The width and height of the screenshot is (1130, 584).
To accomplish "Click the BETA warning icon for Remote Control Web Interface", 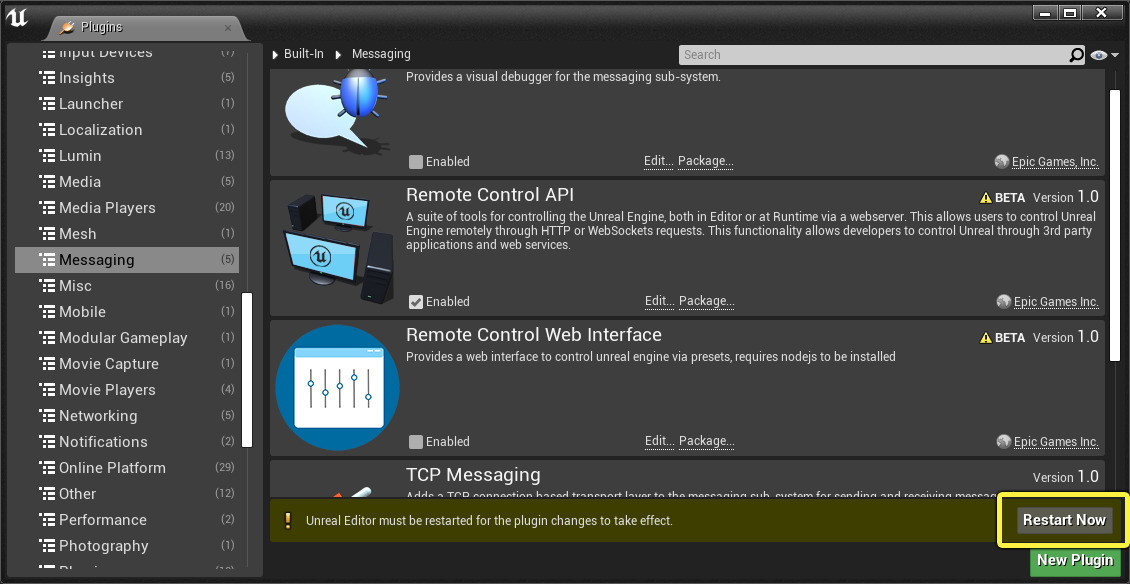I will pos(986,337).
